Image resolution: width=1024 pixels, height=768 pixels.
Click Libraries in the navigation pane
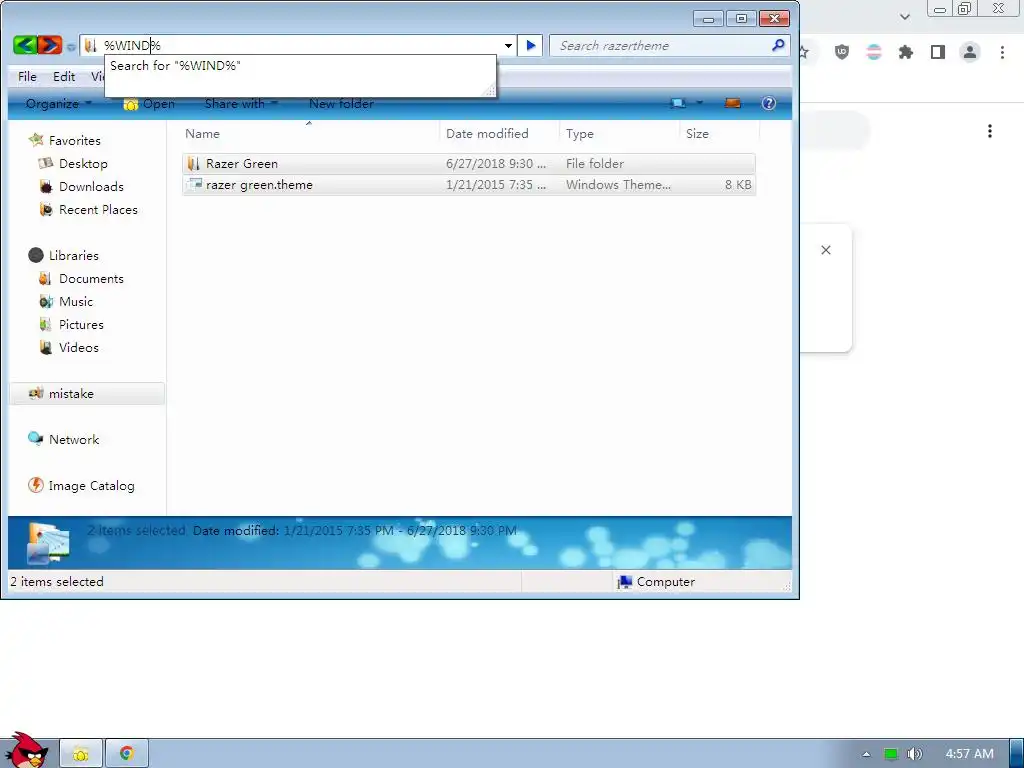73,255
